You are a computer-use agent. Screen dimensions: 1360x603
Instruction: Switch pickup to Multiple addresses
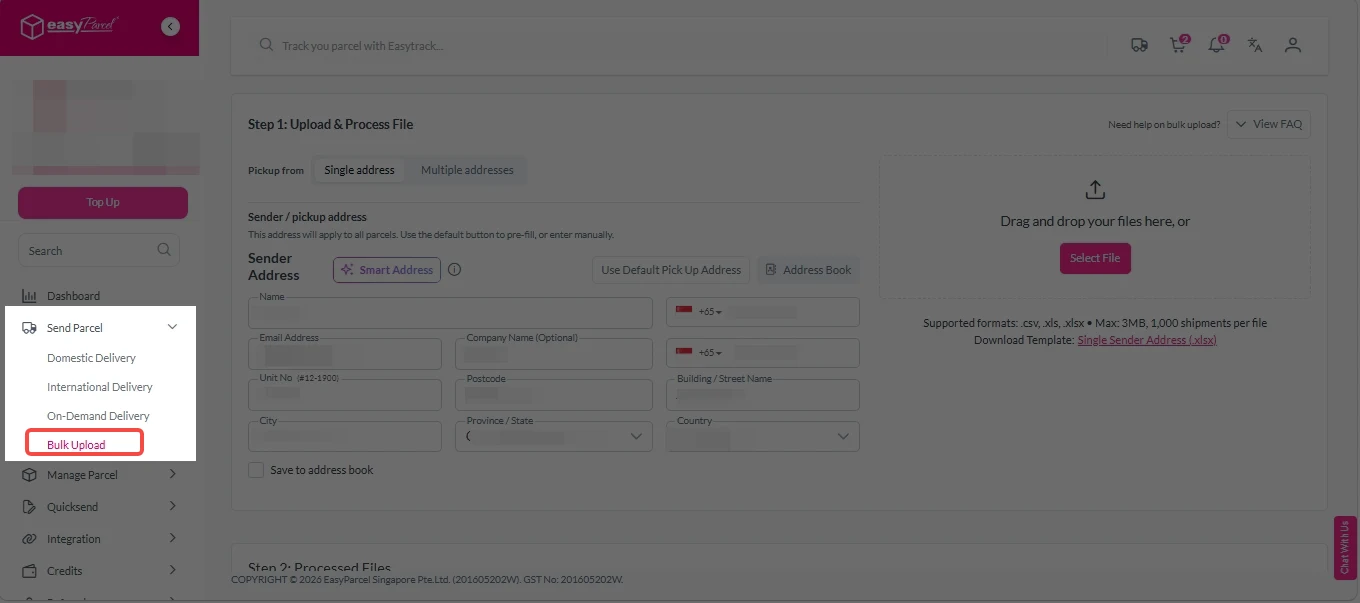click(468, 170)
